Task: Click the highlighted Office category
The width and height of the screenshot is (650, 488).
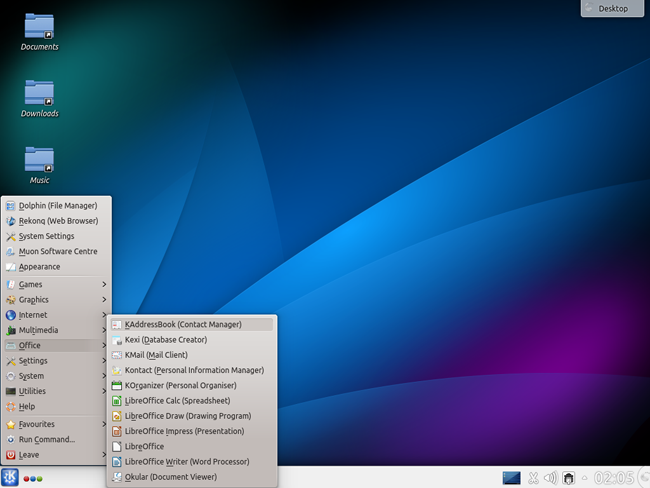Action: point(56,345)
